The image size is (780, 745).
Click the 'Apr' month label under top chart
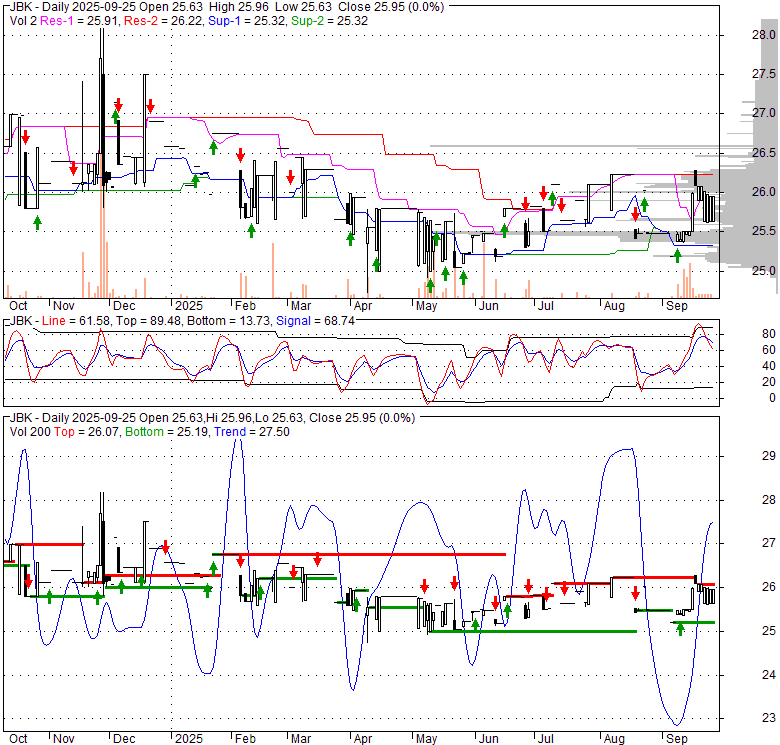click(363, 306)
